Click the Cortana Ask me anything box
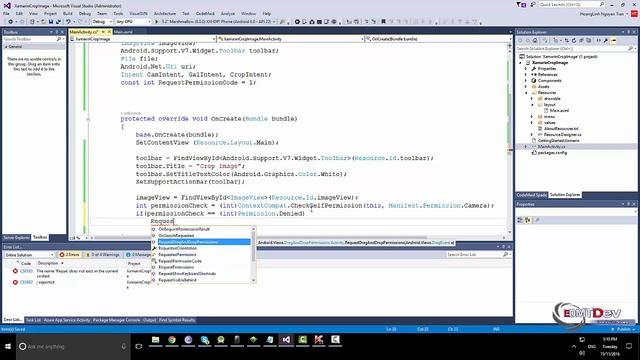This screenshot has height=360, width=640. [73, 347]
